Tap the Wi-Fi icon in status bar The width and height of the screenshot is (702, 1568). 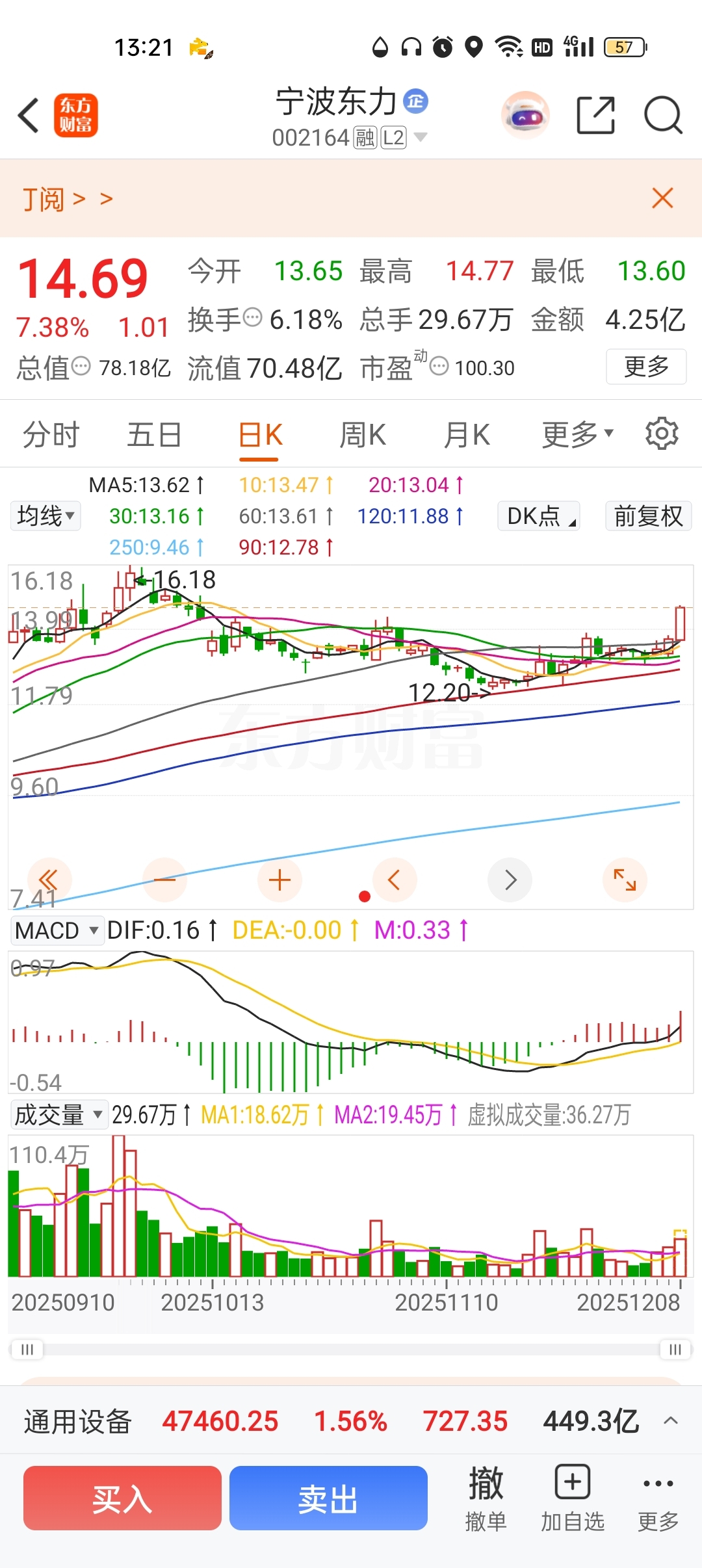pos(509,47)
